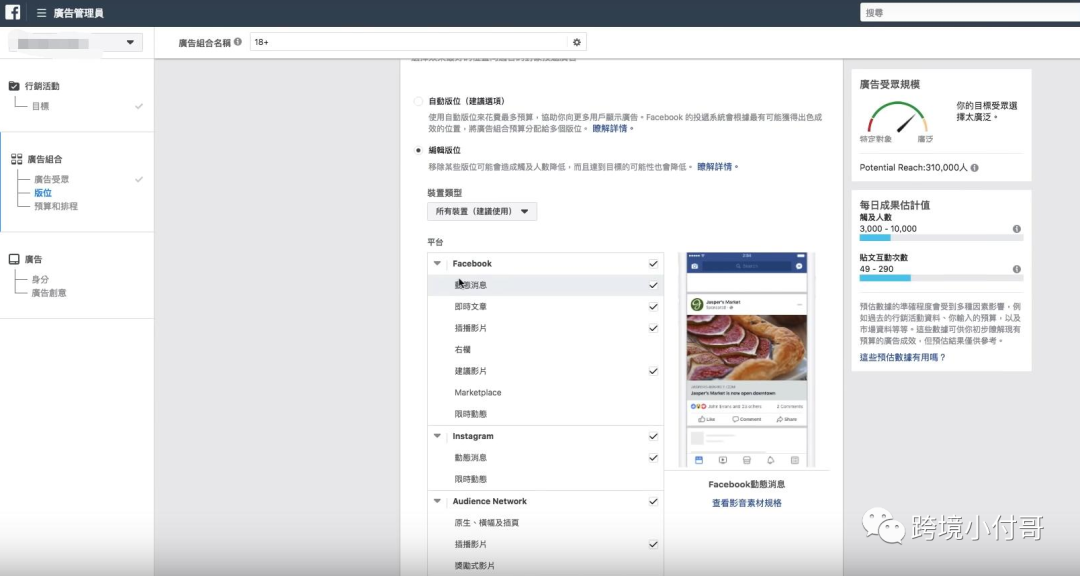Click the Facebook logo in top bar
The image size is (1080, 576).
point(11,13)
